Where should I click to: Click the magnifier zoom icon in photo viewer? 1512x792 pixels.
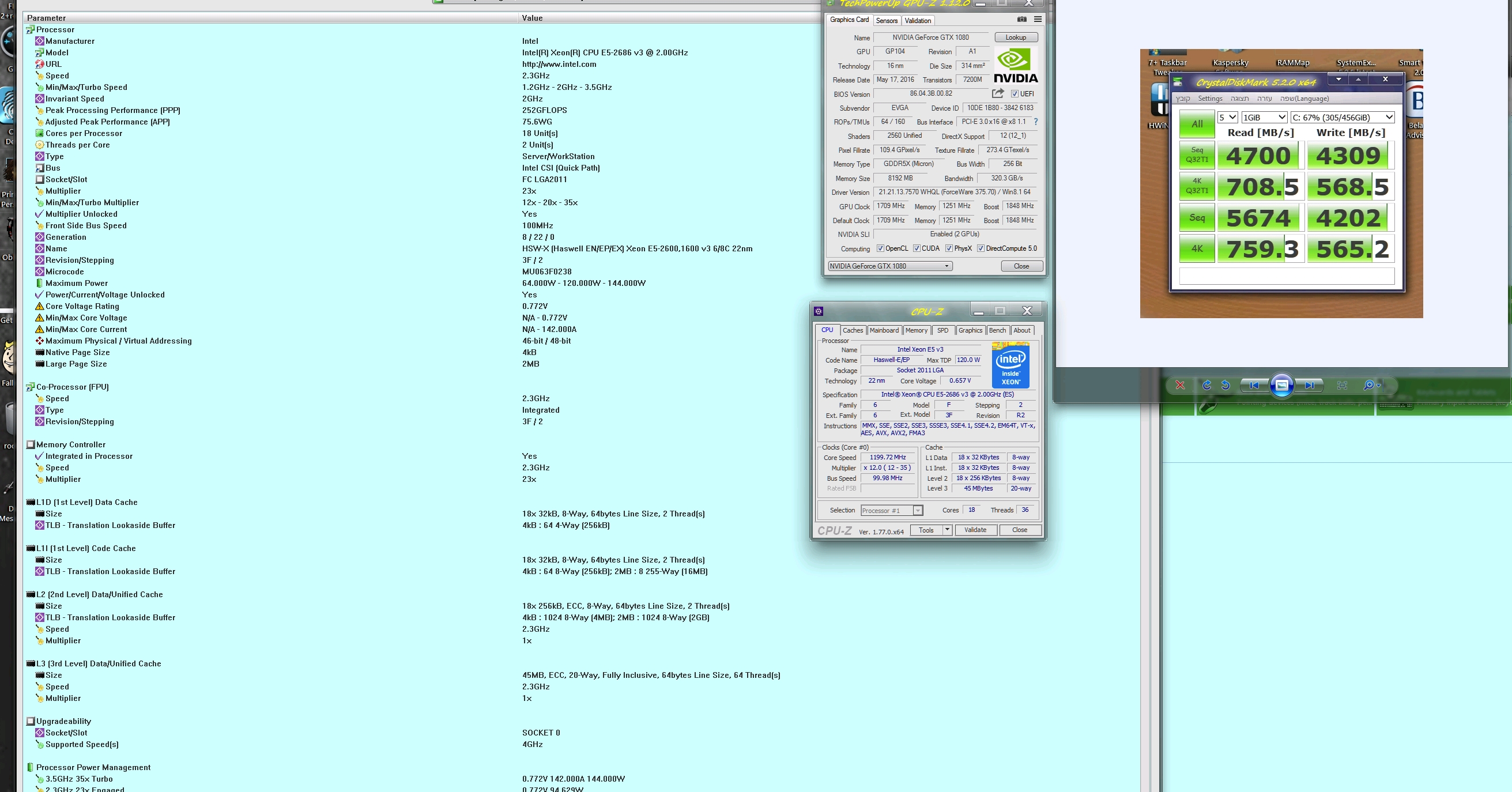pyautogui.click(x=1368, y=385)
